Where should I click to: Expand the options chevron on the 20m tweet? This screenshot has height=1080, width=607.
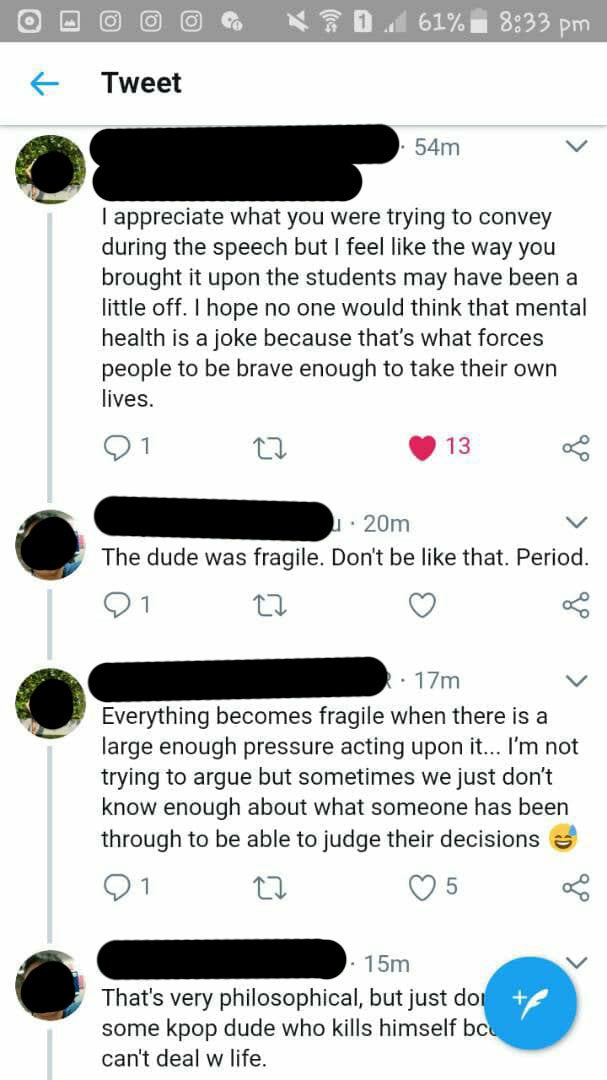[576, 523]
